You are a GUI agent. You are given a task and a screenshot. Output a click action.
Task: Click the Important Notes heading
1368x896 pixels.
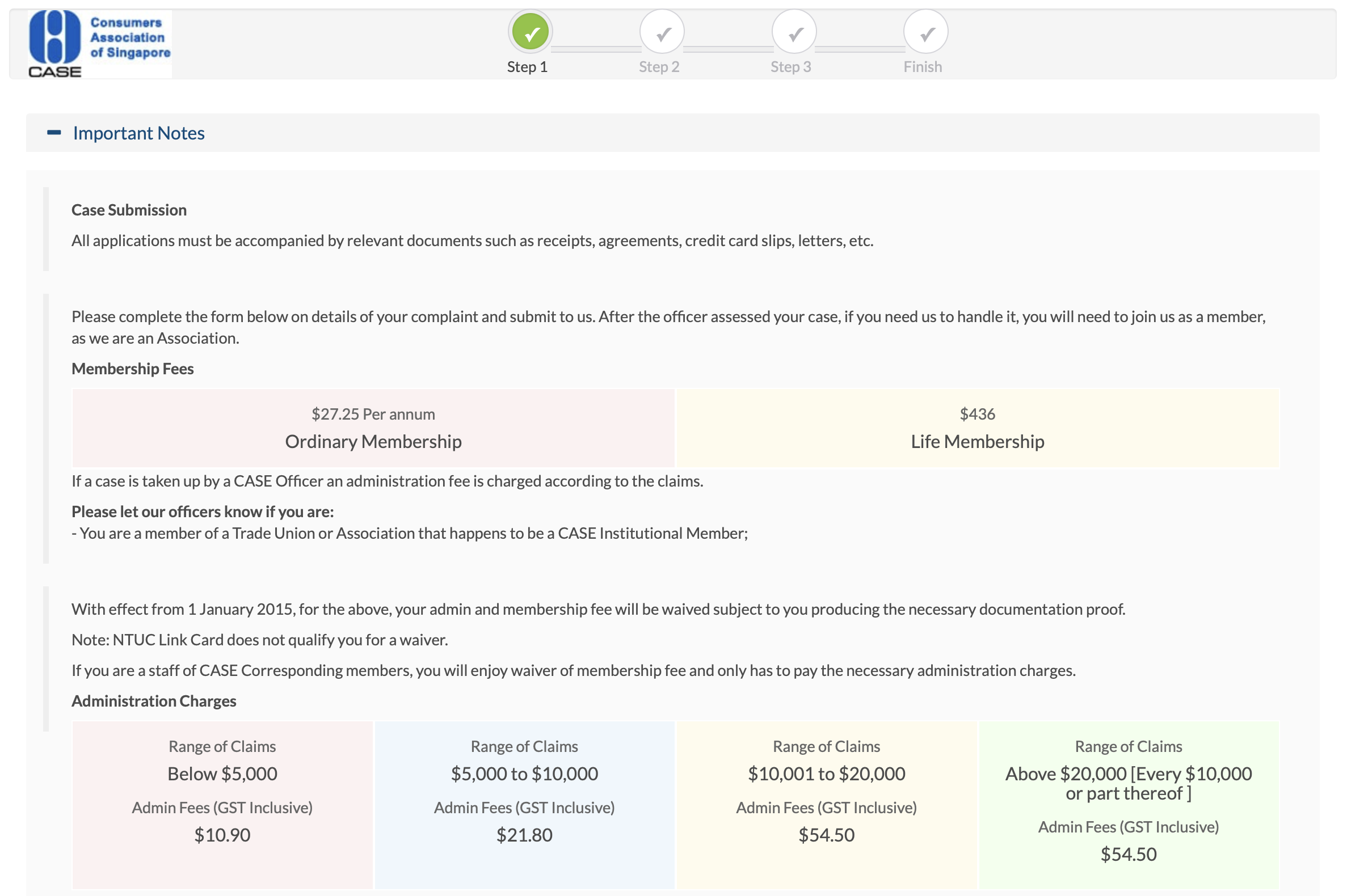138,133
